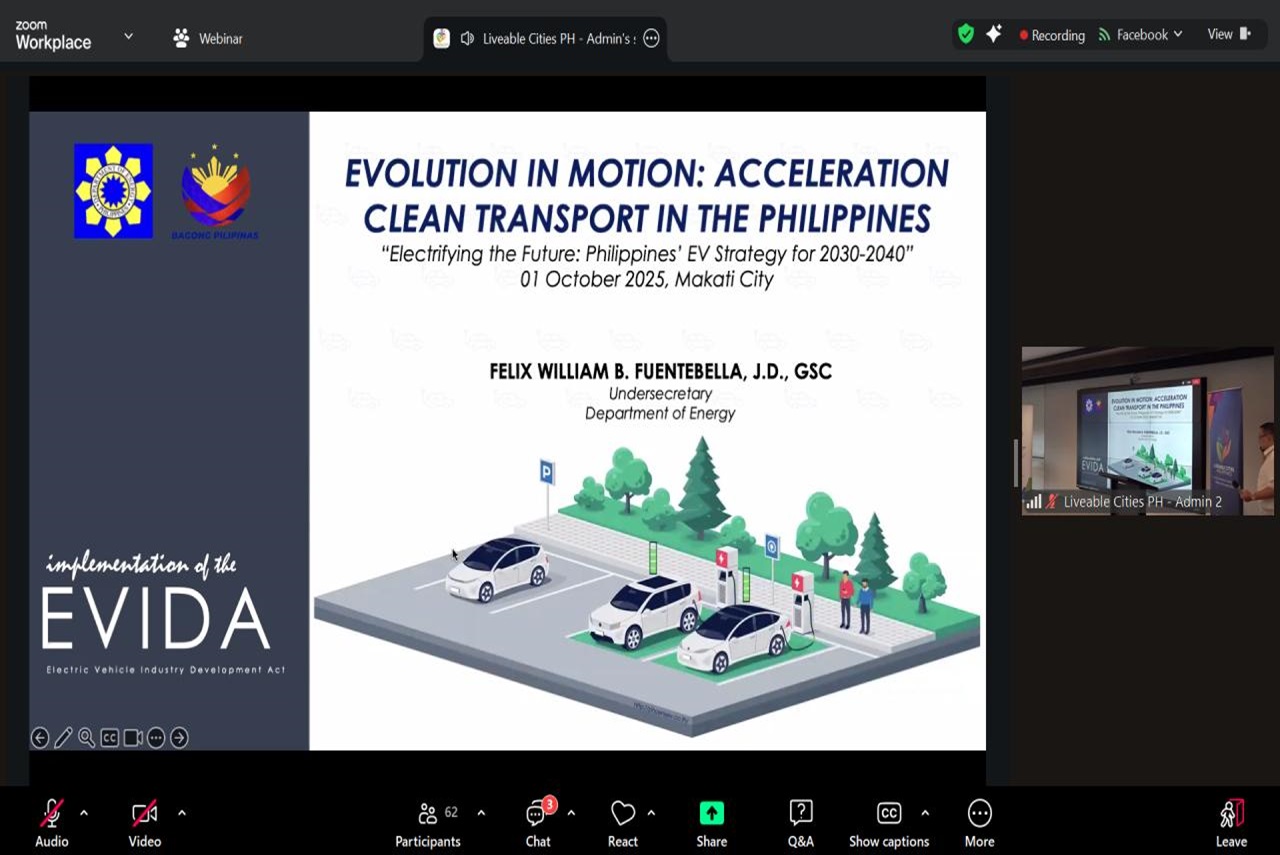This screenshot has height=855, width=1280.
Task: Open the Participants panel
Action: coord(428,824)
